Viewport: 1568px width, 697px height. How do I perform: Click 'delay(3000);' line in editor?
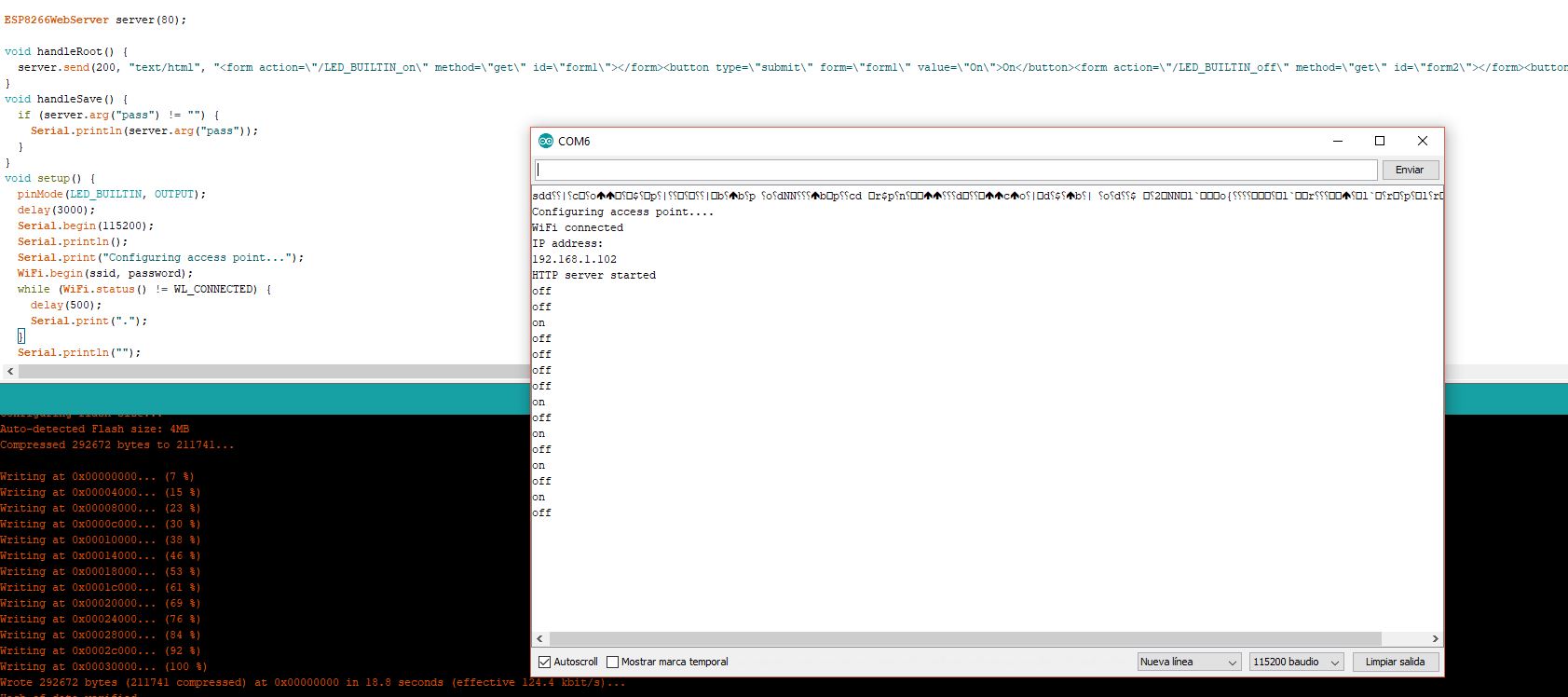pos(56,210)
